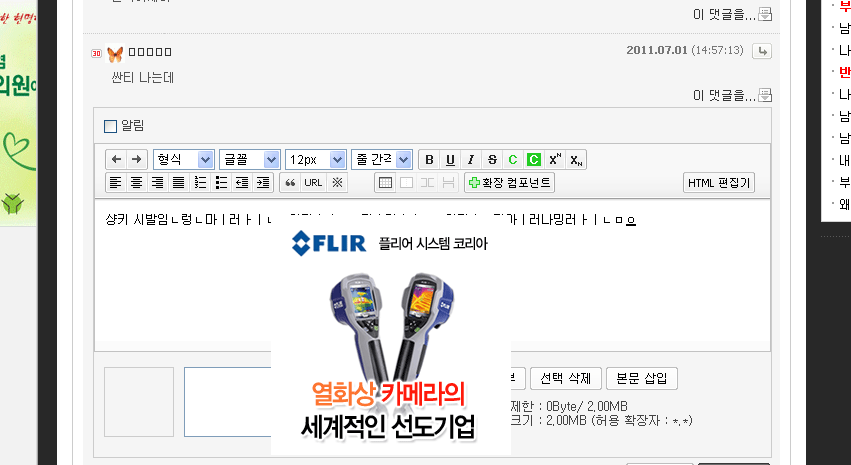
Task: Open the 글꼴 font dropdown
Action: 250,160
